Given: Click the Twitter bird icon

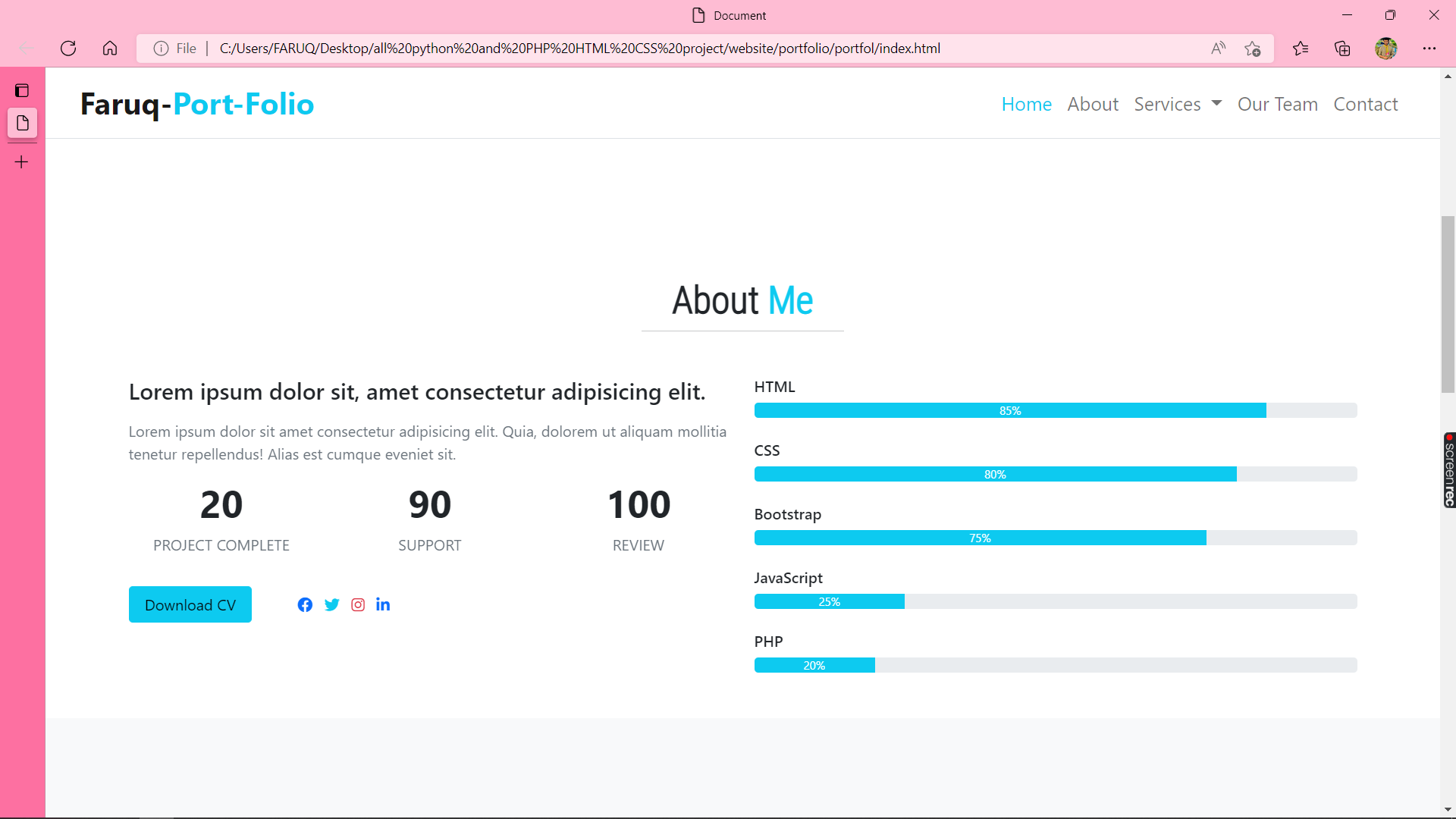Looking at the screenshot, I should click(331, 604).
